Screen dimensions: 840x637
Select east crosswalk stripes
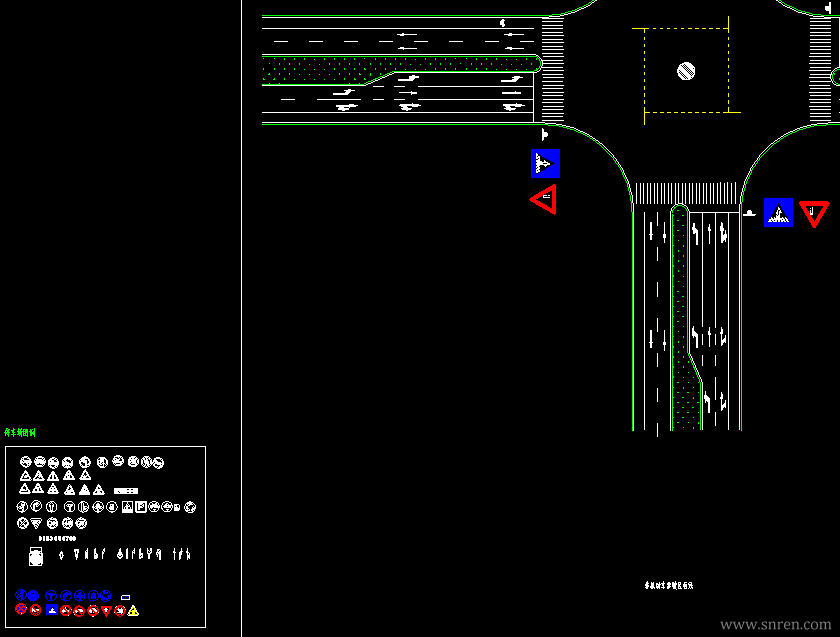click(x=820, y=70)
